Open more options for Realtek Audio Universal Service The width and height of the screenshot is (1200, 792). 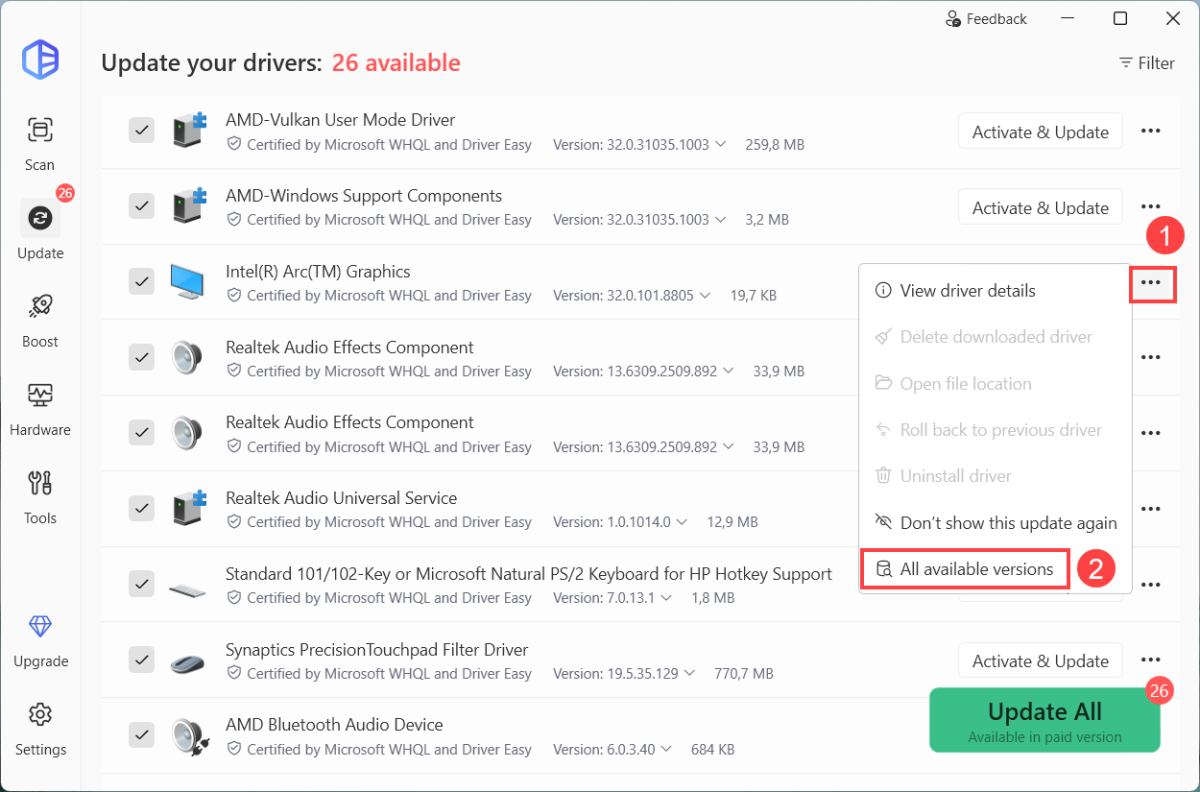coord(1151,509)
